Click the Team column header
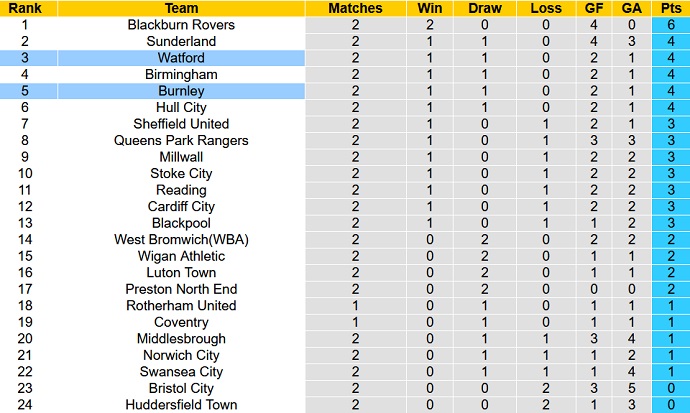This screenshot has width=690, height=413. click(181, 8)
